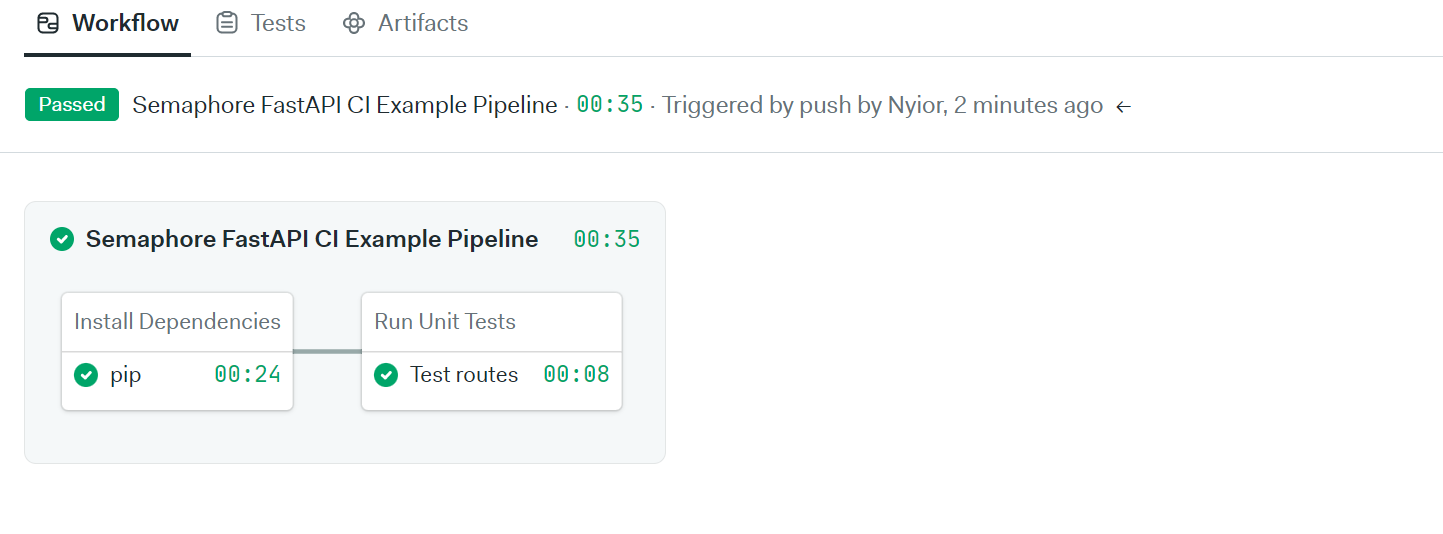1443x534 pixels.
Task: Open the pip job
Action: point(126,375)
